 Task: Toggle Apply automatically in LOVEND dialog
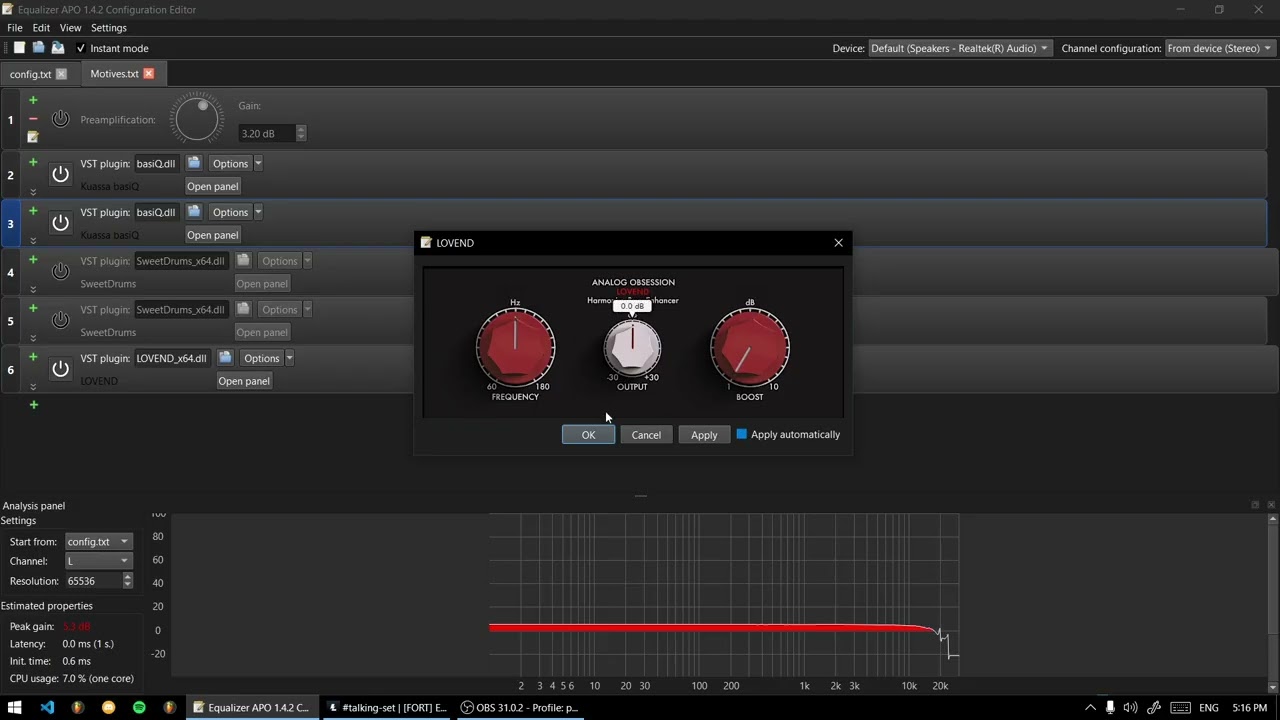pyautogui.click(x=742, y=434)
